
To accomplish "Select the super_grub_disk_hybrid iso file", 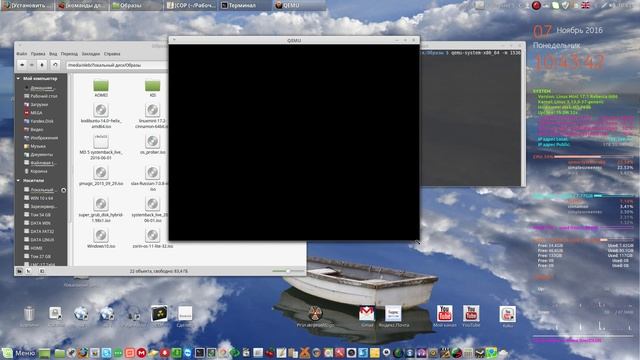I will (x=101, y=209).
